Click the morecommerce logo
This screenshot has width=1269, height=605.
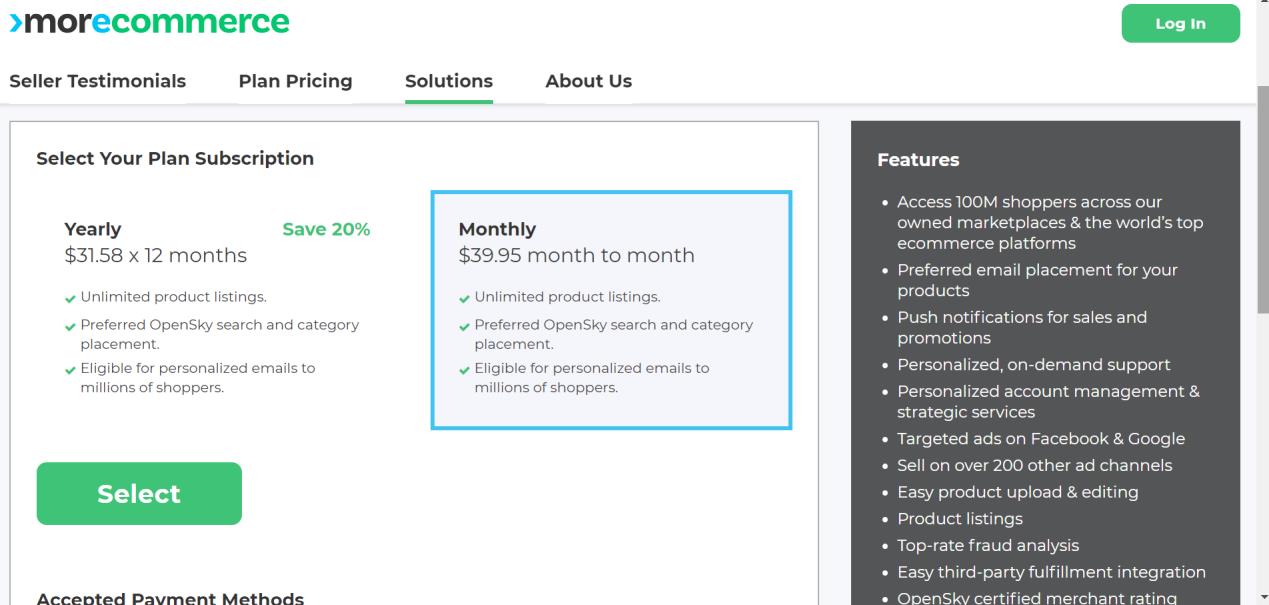tap(149, 21)
